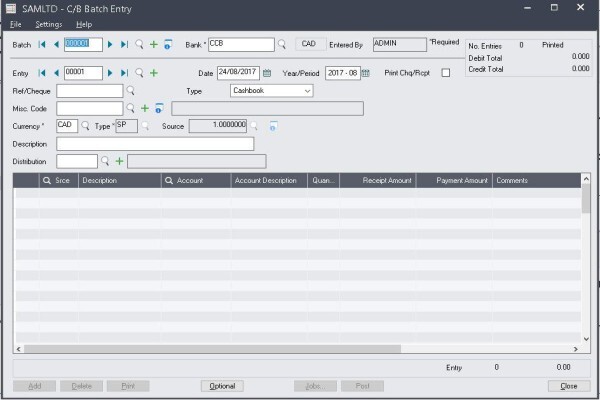The width and height of the screenshot is (600, 400).
Task: Click the Payment Amount column header
Action: (x=454, y=180)
